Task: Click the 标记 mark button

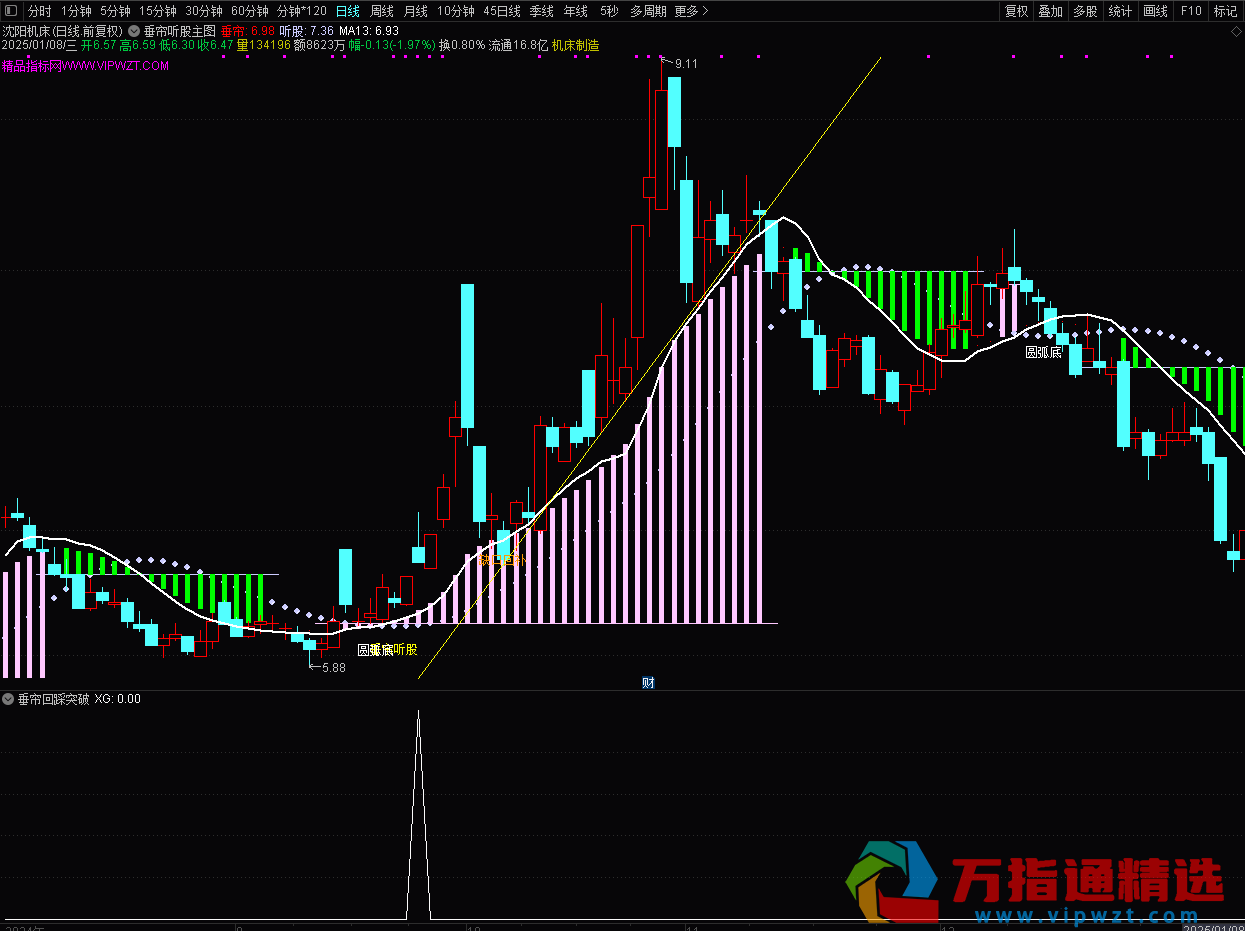Action: click(1225, 11)
